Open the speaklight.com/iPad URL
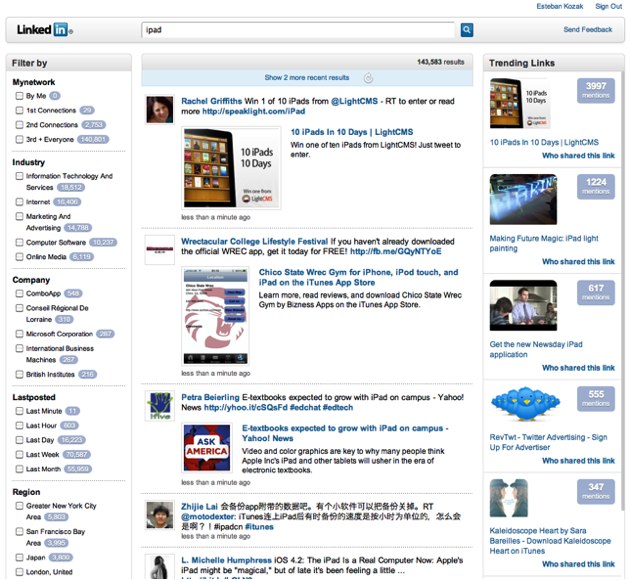The width and height of the screenshot is (630, 582). [x=254, y=111]
